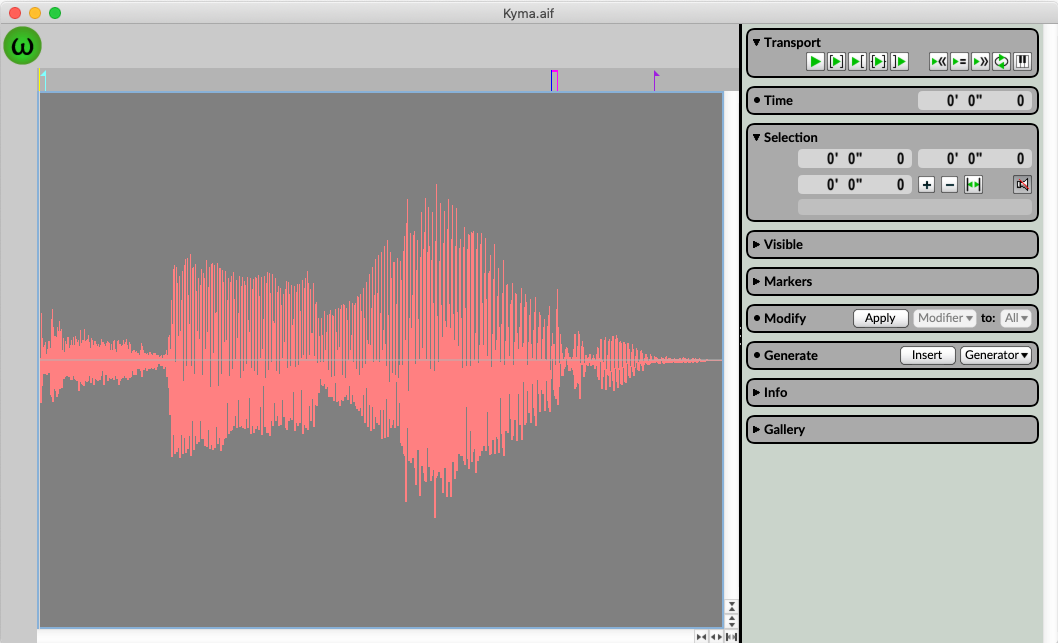Screen dimensions: 1058x643
Task: Open the Modifier dropdown menu
Action: 945,318
